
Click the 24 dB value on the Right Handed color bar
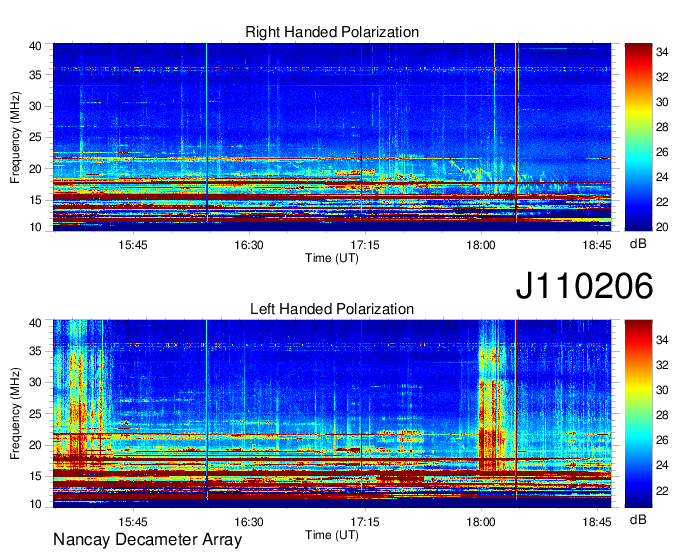coord(662,177)
